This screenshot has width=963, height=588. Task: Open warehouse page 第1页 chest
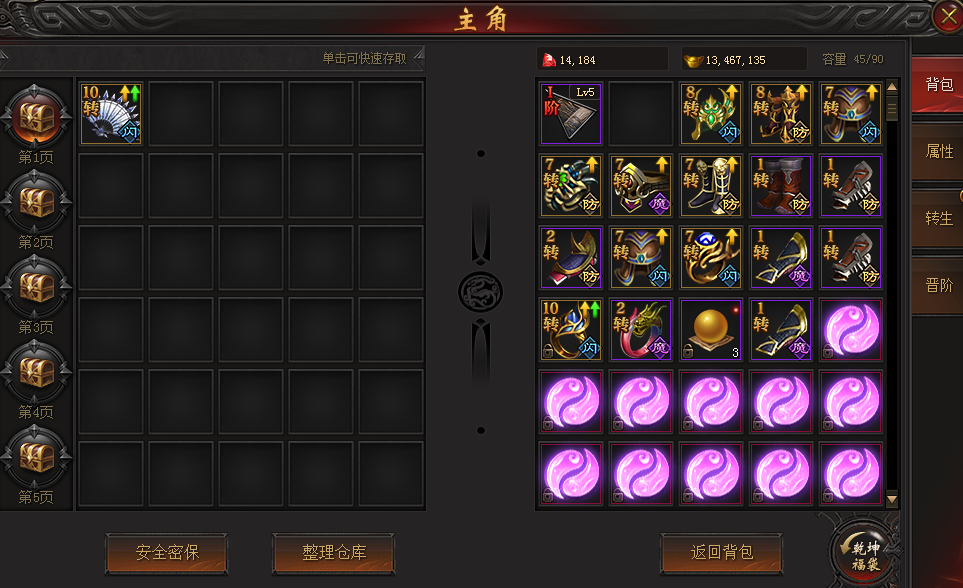[x=36, y=118]
